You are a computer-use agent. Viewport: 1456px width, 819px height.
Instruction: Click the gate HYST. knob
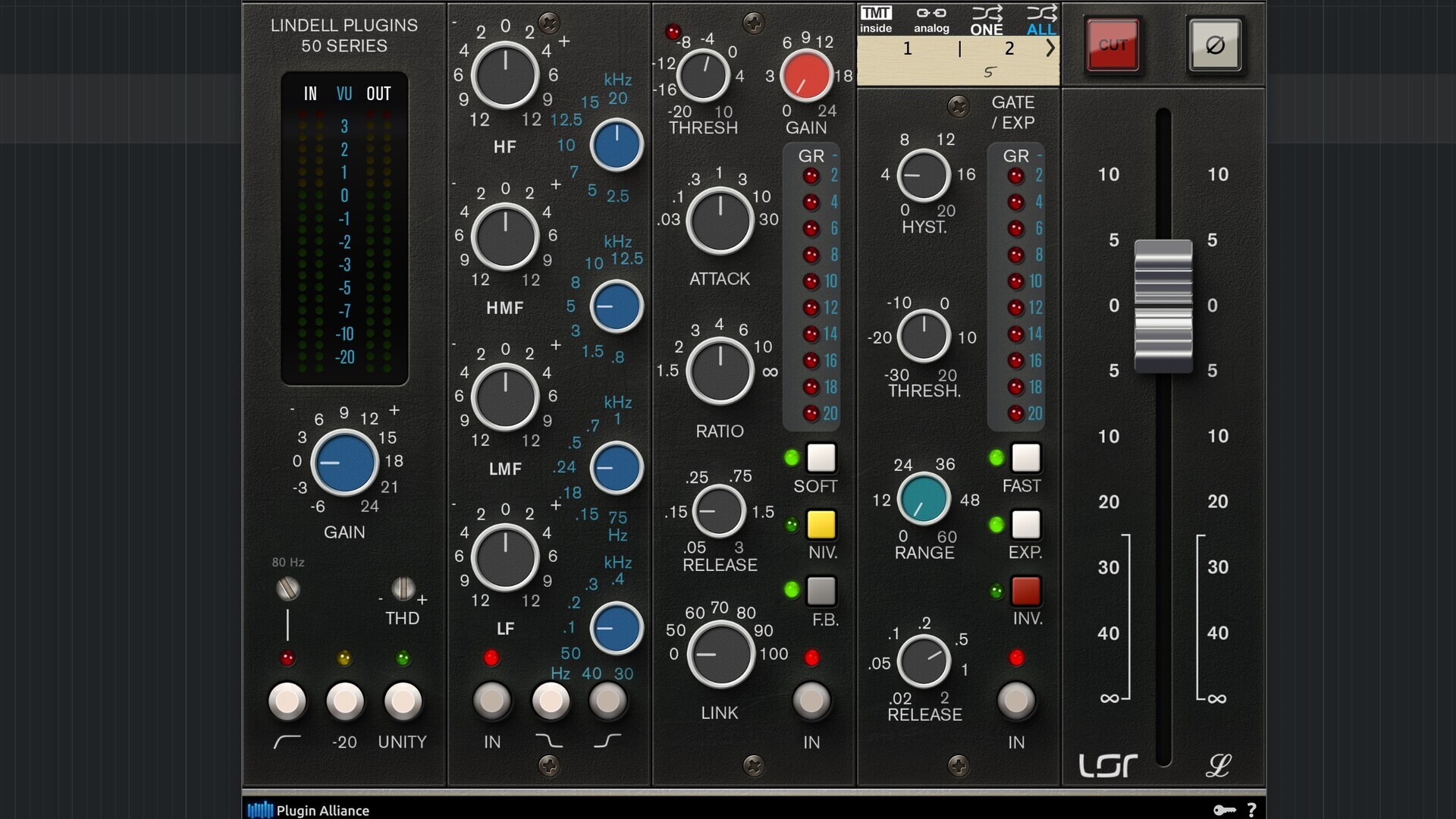(924, 175)
